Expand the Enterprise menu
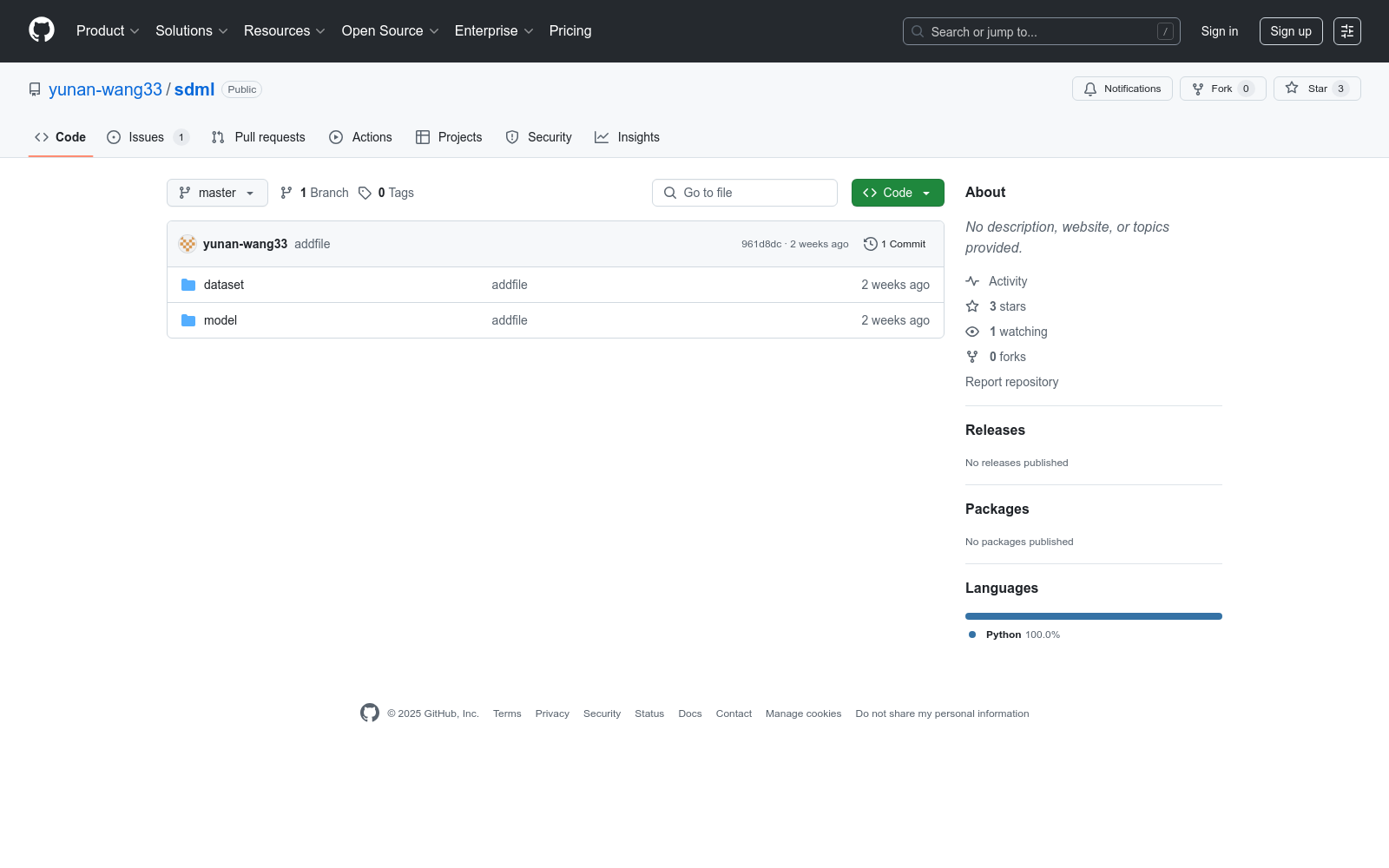Image resolution: width=1389 pixels, height=868 pixels. (x=494, y=30)
